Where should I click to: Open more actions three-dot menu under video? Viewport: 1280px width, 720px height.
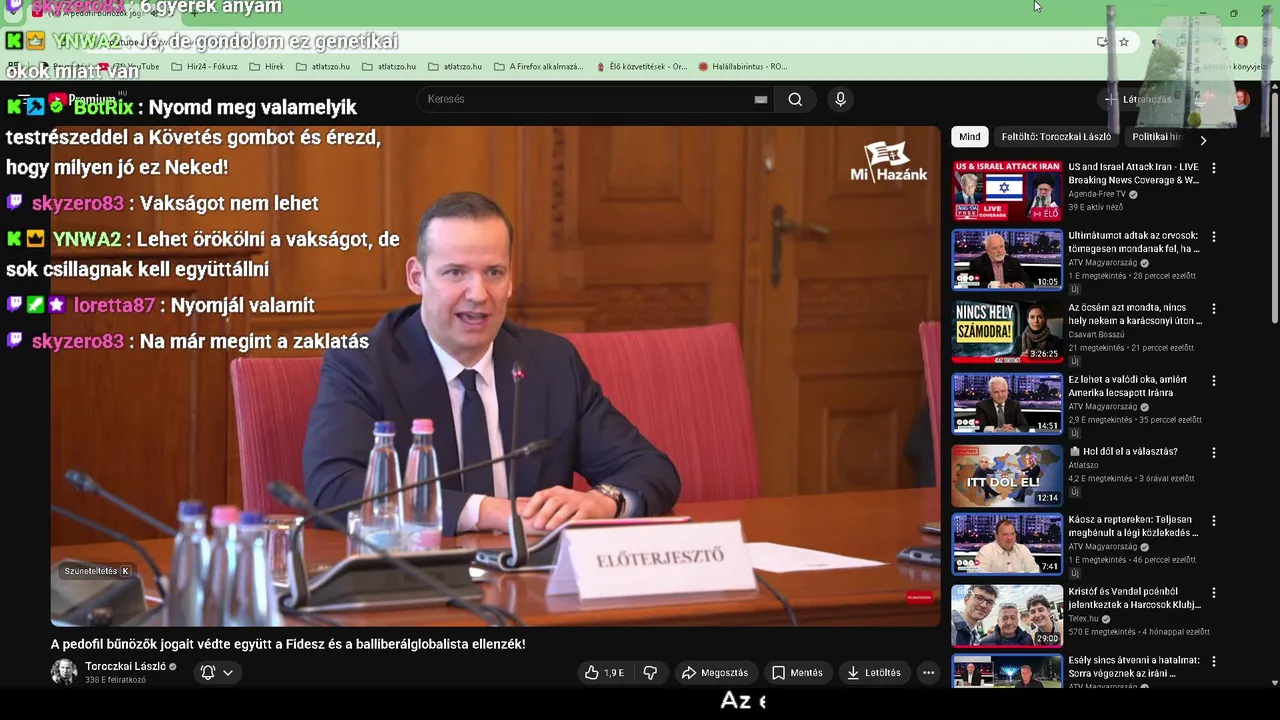tap(928, 673)
